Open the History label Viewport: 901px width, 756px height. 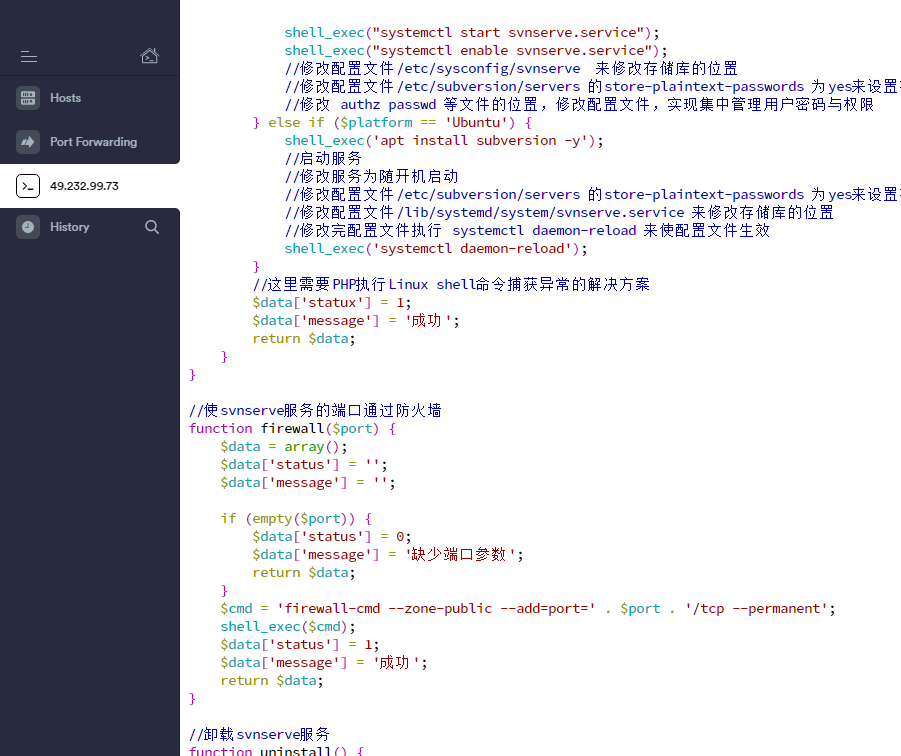tap(69, 227)
